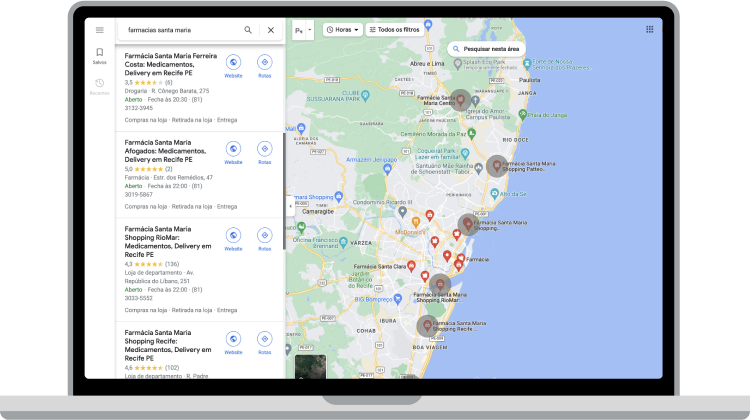Switch to satellite layer thumbnail
Image resolution: width=750 pixels, height=420 pixels.
click(x=309, y=367)
